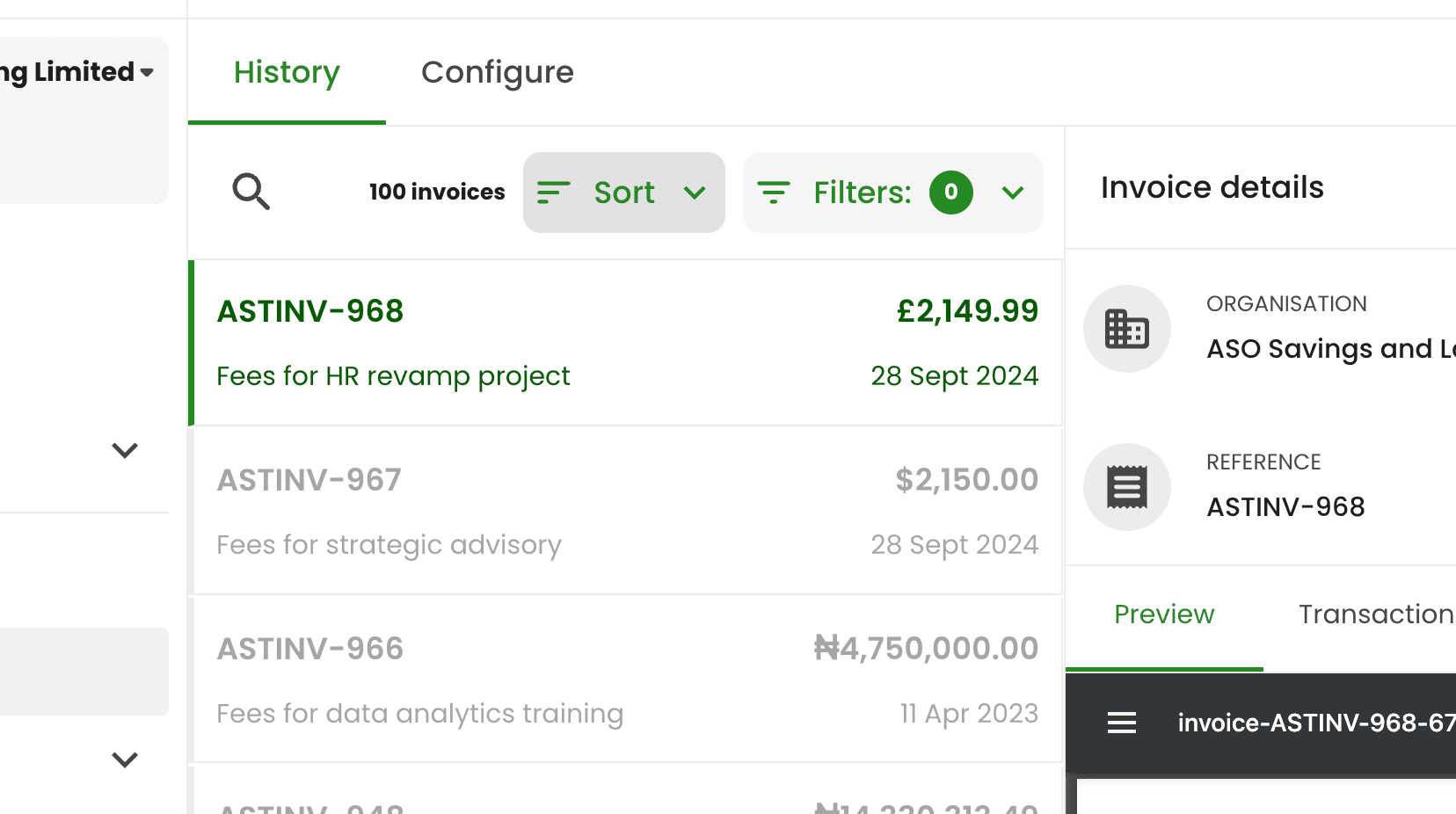Switch to the Configure tab
This screenshot has height=814, width=1456.
tap(498, 72)
